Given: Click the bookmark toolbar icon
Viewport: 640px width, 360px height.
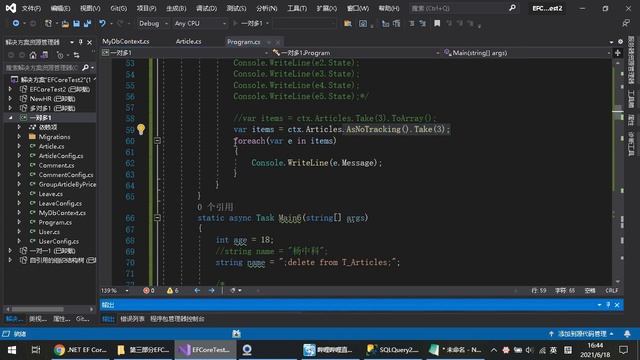Looking at the screenshot, I should coord(437,24).
